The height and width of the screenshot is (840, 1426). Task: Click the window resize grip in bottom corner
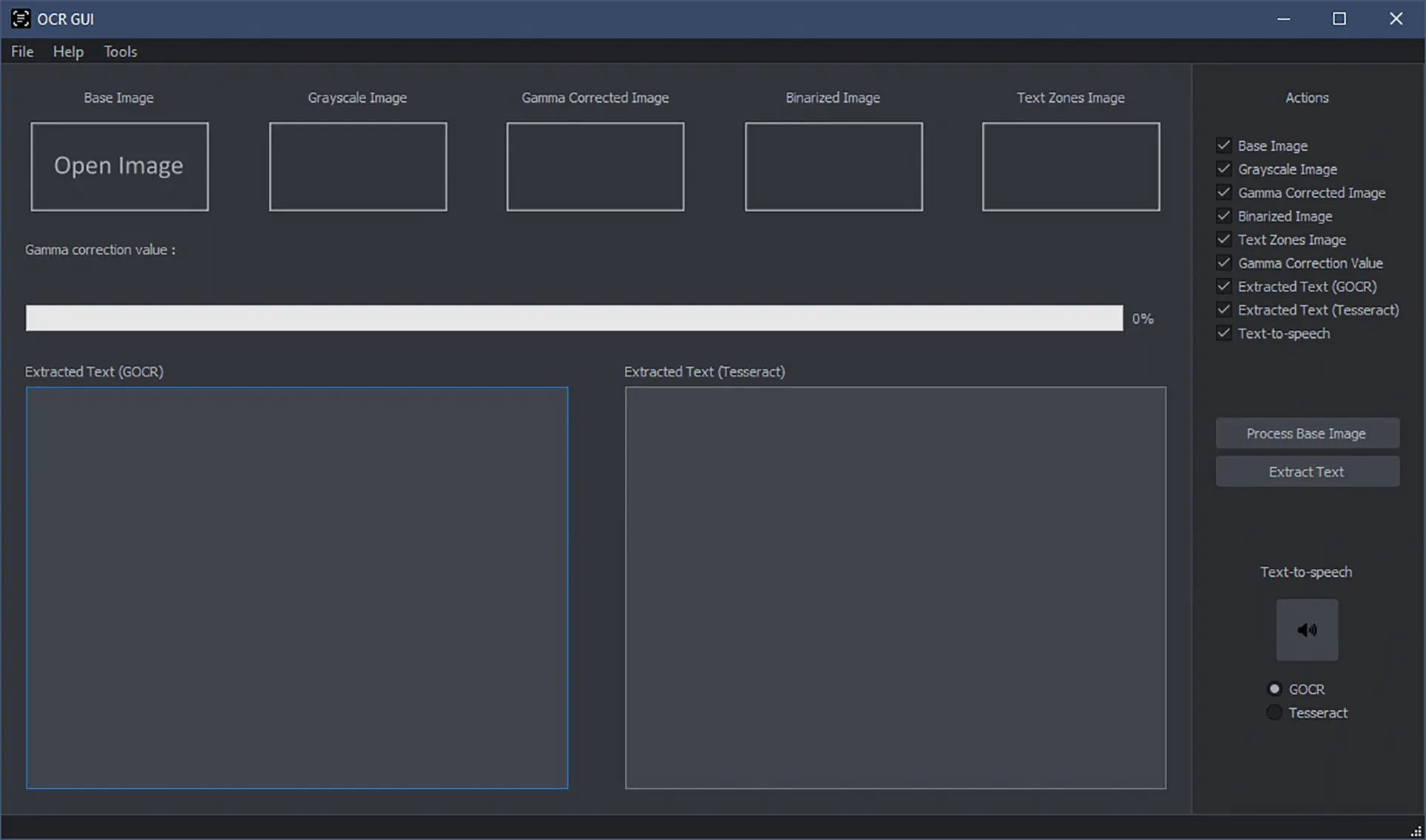point(1416,830)
